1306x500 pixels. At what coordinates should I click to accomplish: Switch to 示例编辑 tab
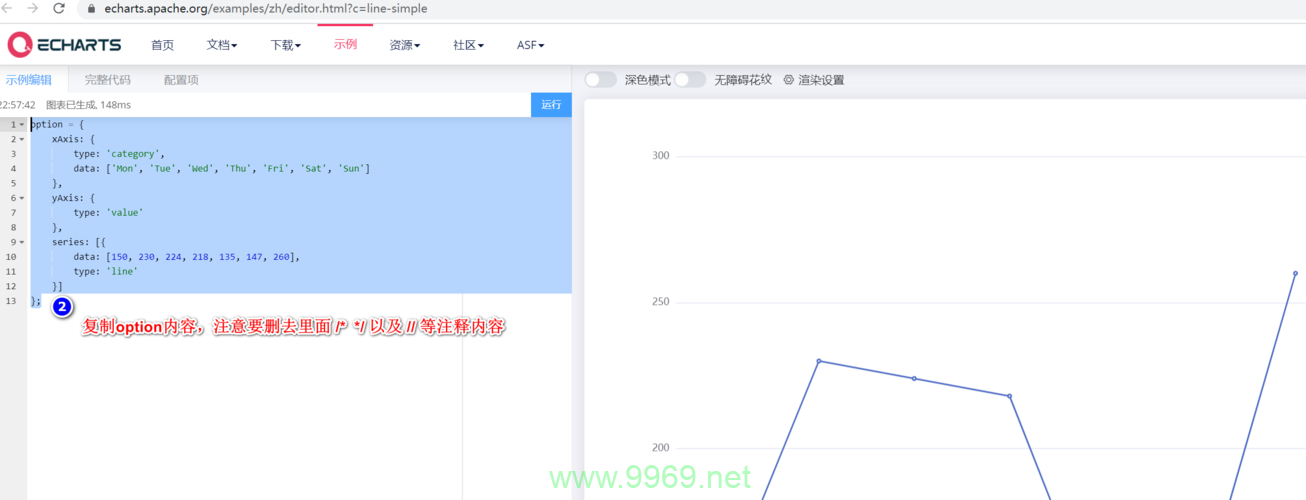[28, 80]
